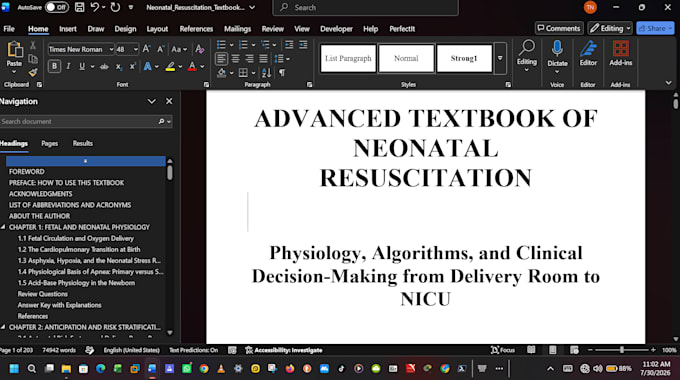Align paragraph text to the right
Image resolution: width=680 pixels, height=380 pixels.
pyautogui.click(x=249, y=59)
